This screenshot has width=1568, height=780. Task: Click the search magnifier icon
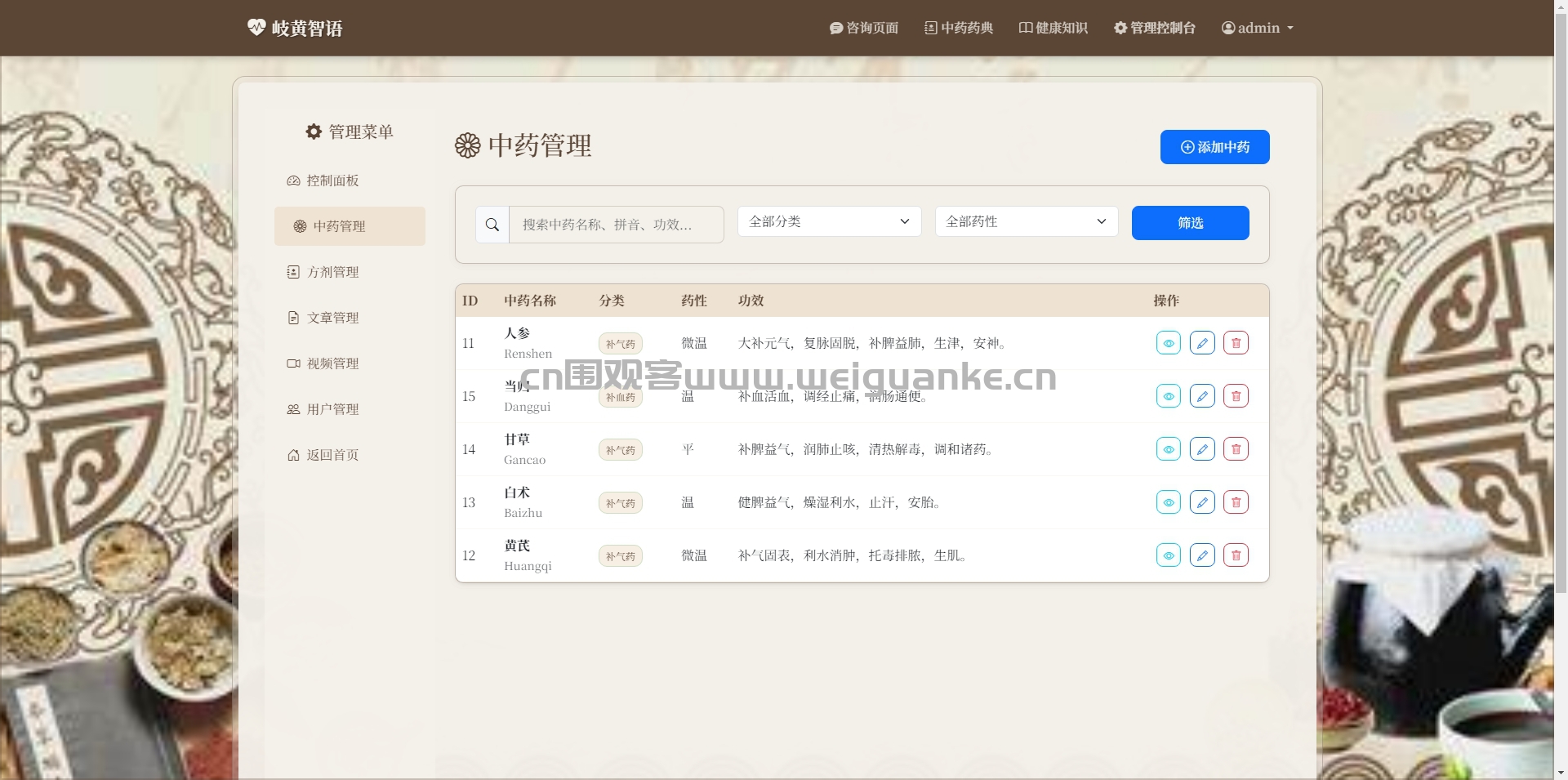[x=492, y=225]
